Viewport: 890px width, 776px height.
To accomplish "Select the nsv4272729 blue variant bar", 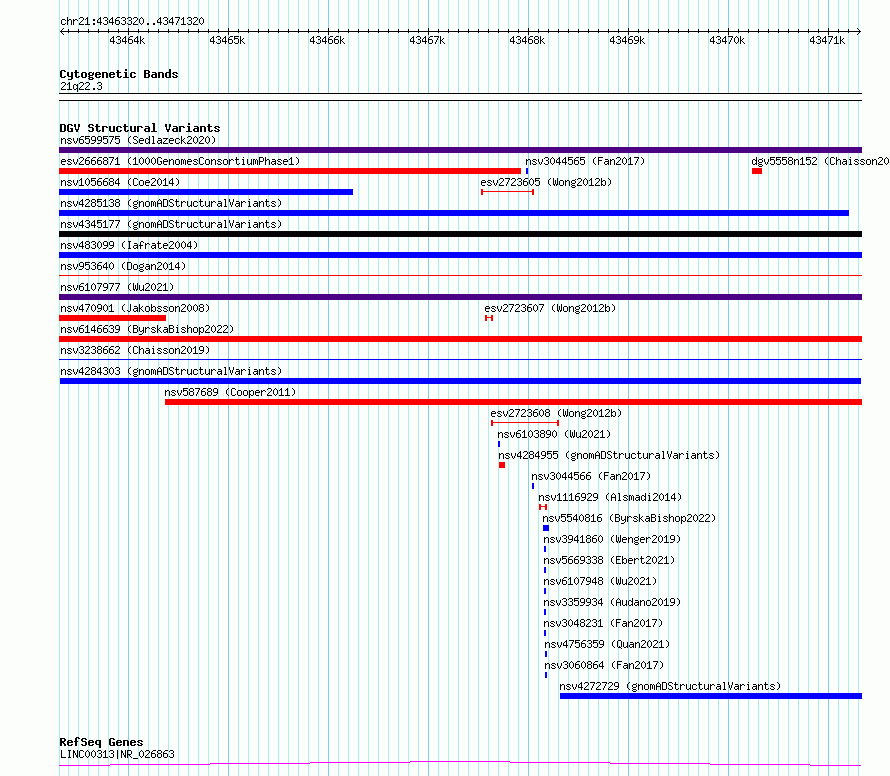I will pyautogui.click(x=711, y=696).
